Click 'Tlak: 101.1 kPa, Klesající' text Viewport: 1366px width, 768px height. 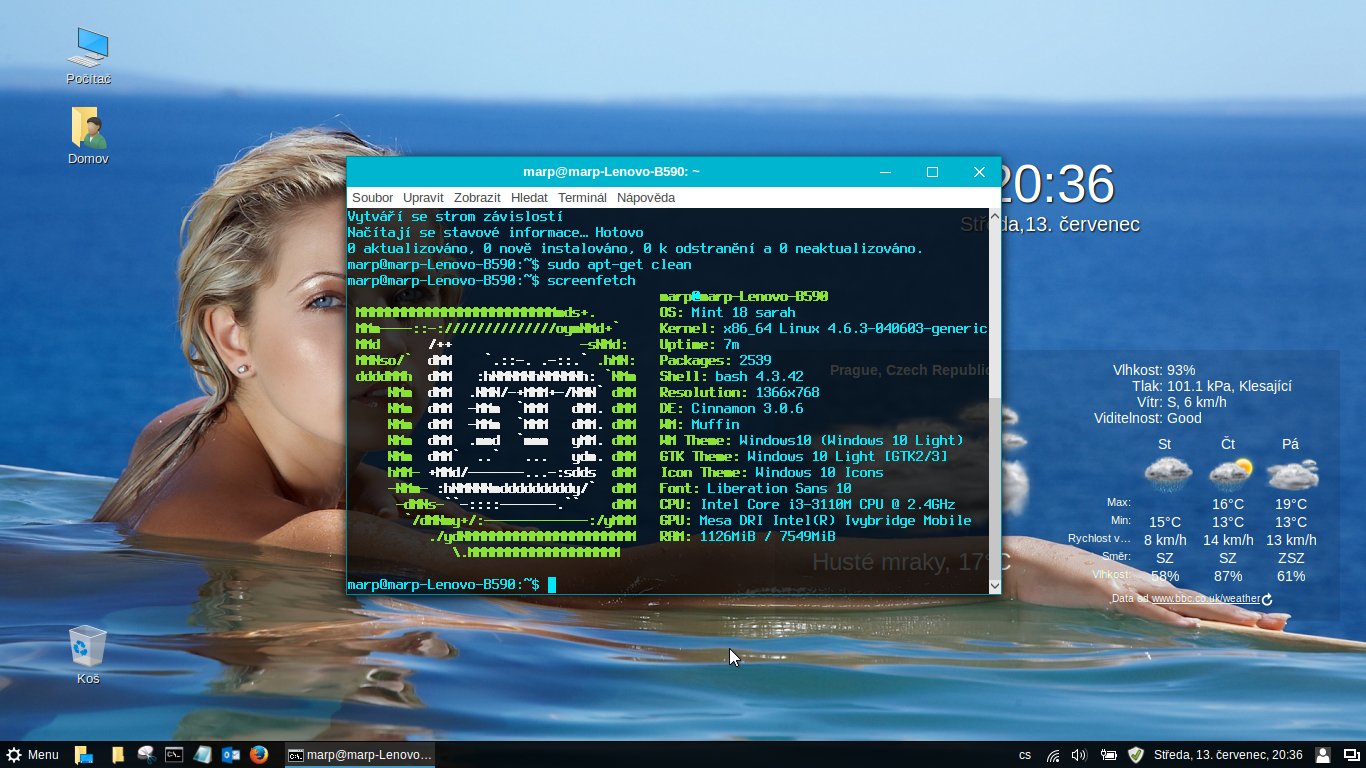1212,386
